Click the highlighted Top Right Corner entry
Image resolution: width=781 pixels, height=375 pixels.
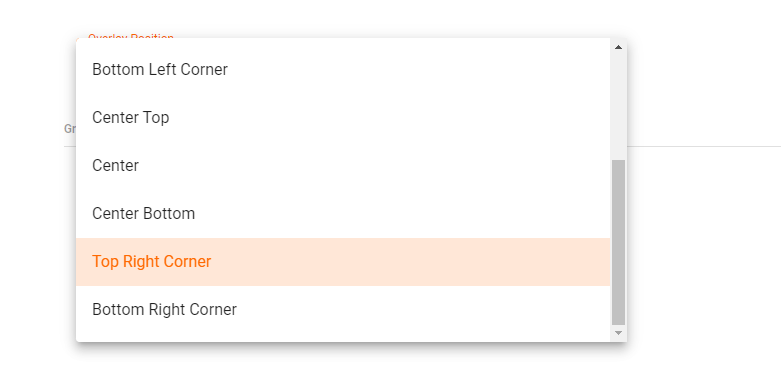tap(343, 262)
